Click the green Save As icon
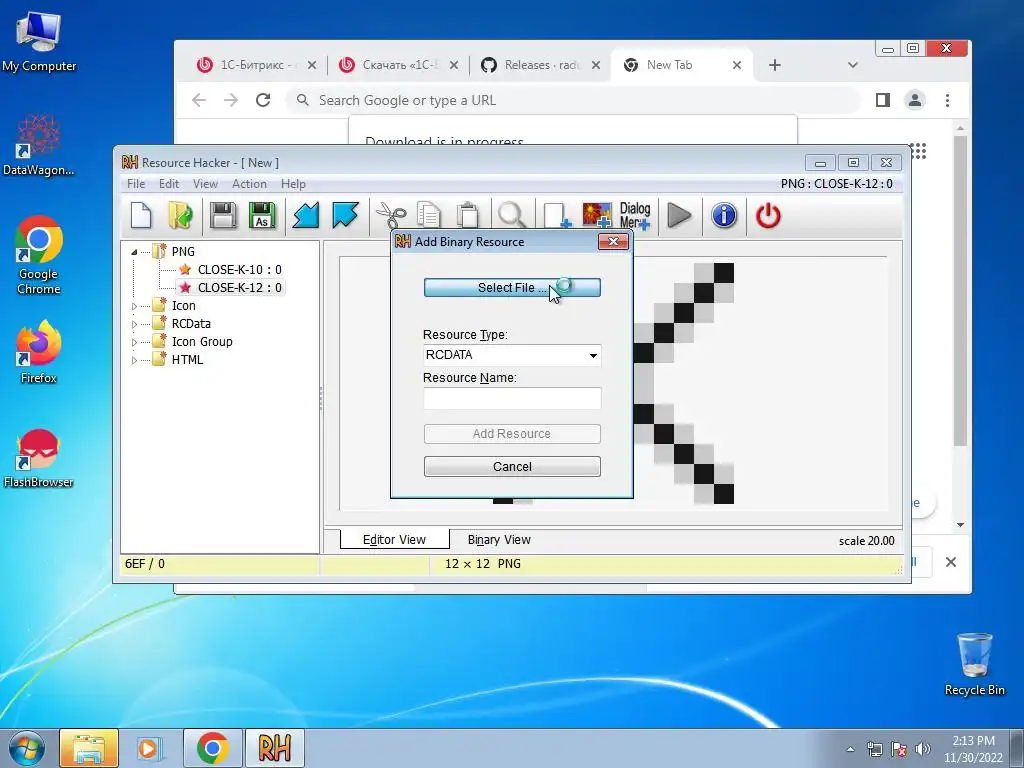Image resolution: width=1024 pixels, height=768 pixels. tap(262, 216)
